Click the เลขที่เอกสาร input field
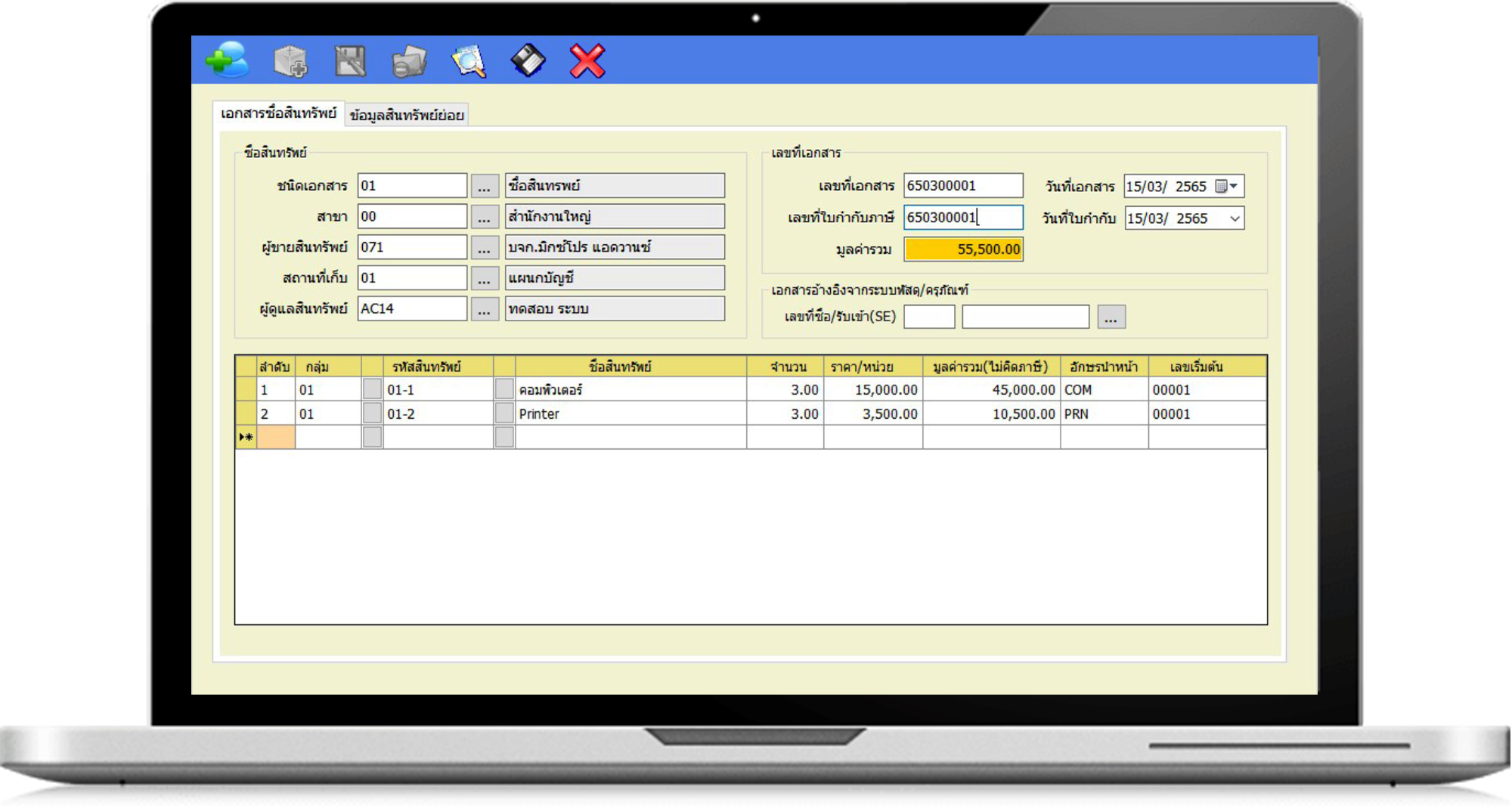The width and height of the screenshot is (1512, 808). pyautogui.click(x=963, y=186)
